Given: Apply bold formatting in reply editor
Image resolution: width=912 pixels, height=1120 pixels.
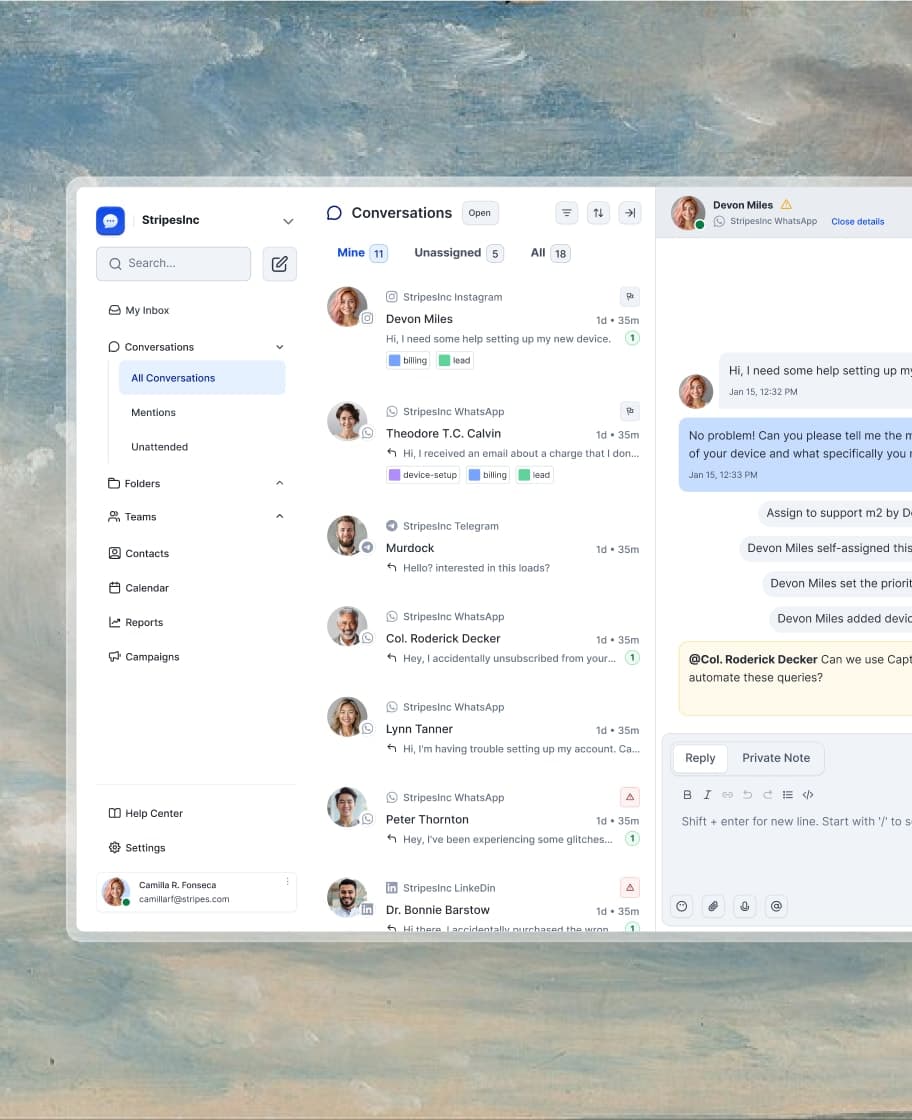Looking at the screenshot, I should [x=687, y=794].
